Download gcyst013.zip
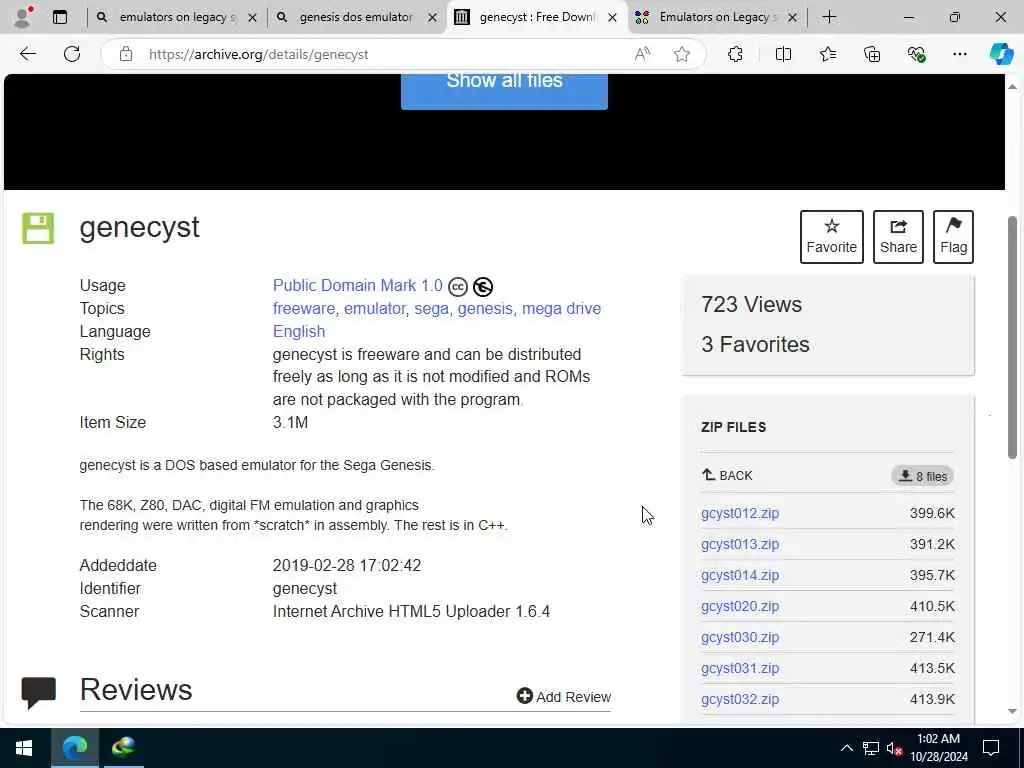The width and height of the screenshot is (1024, 768). (740, 544)
